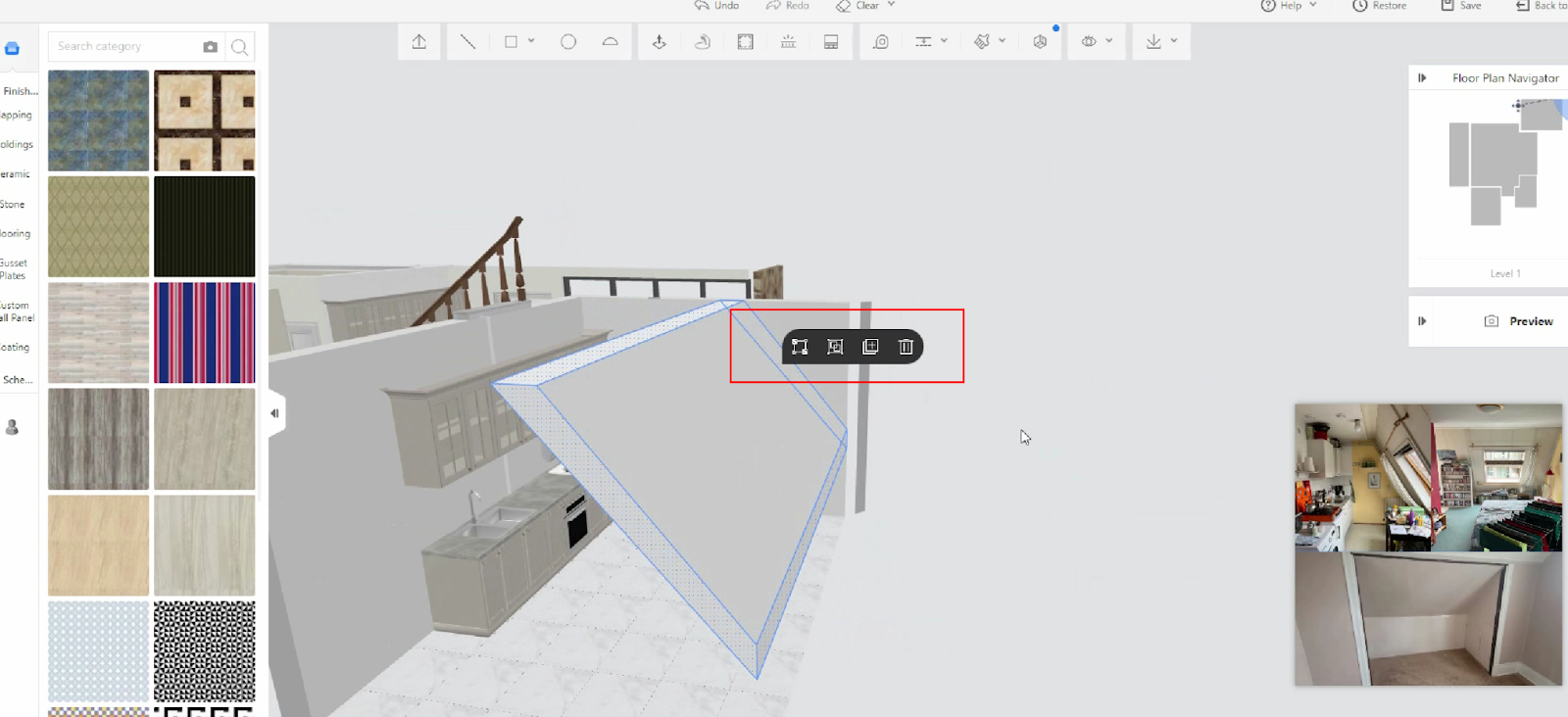
Task: Open the user profile sidebar icon
Action: tap(12, 427)
